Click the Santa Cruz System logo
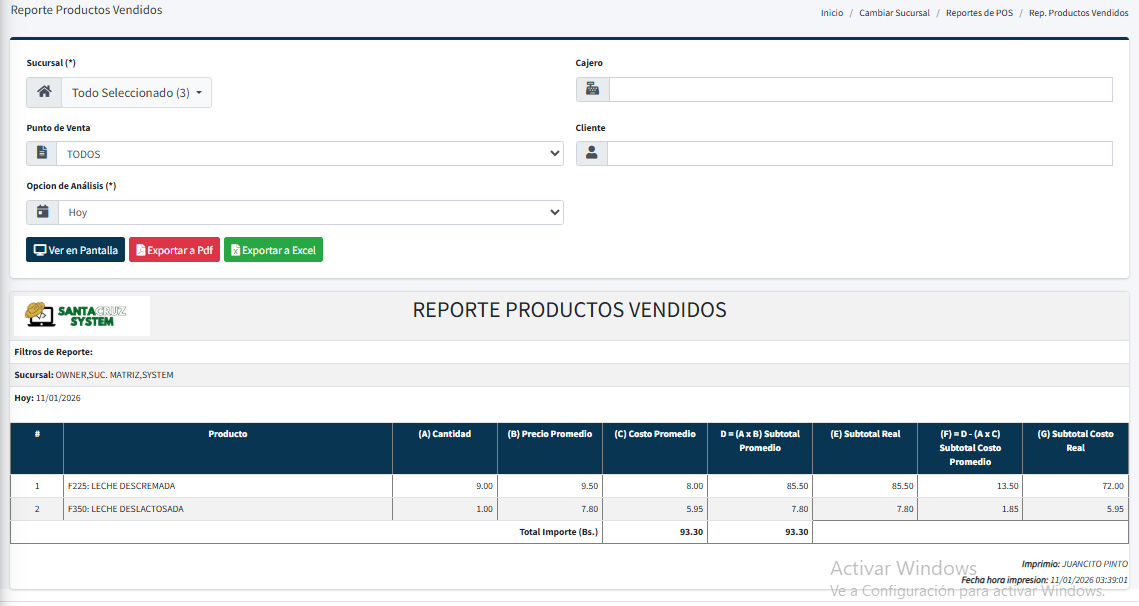This screenshot has height=606, width=1139. (x=78, y=315)
